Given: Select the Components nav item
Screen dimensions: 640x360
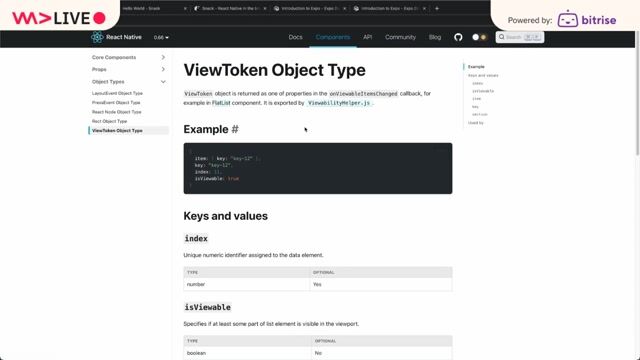Looking at the screenshot, I should 333,37.
